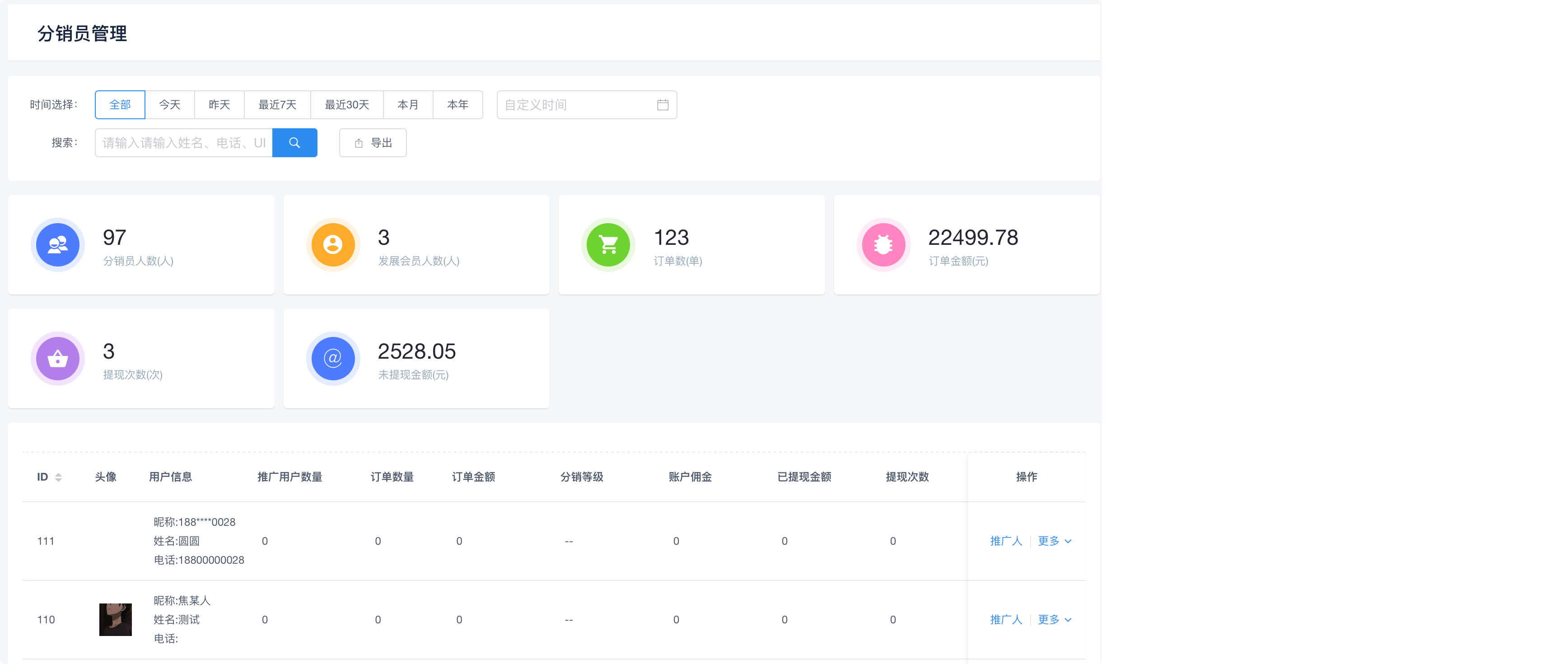Viewport: 1568px width, 664px height.
Task: Click the pink order amount icon
Action: click(883, 245)
